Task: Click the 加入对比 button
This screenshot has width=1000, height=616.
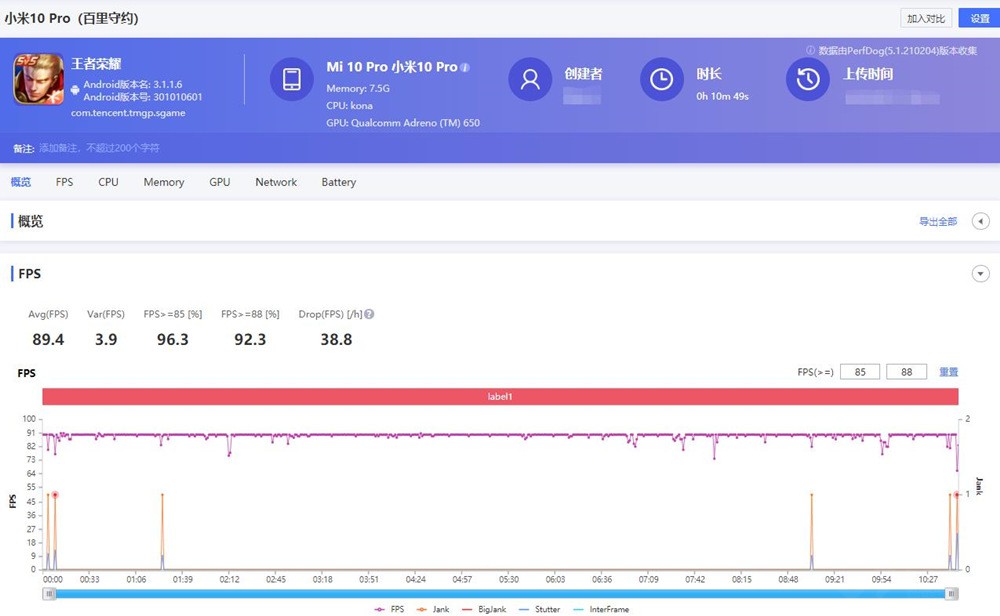Action: [x=926, y=18]
